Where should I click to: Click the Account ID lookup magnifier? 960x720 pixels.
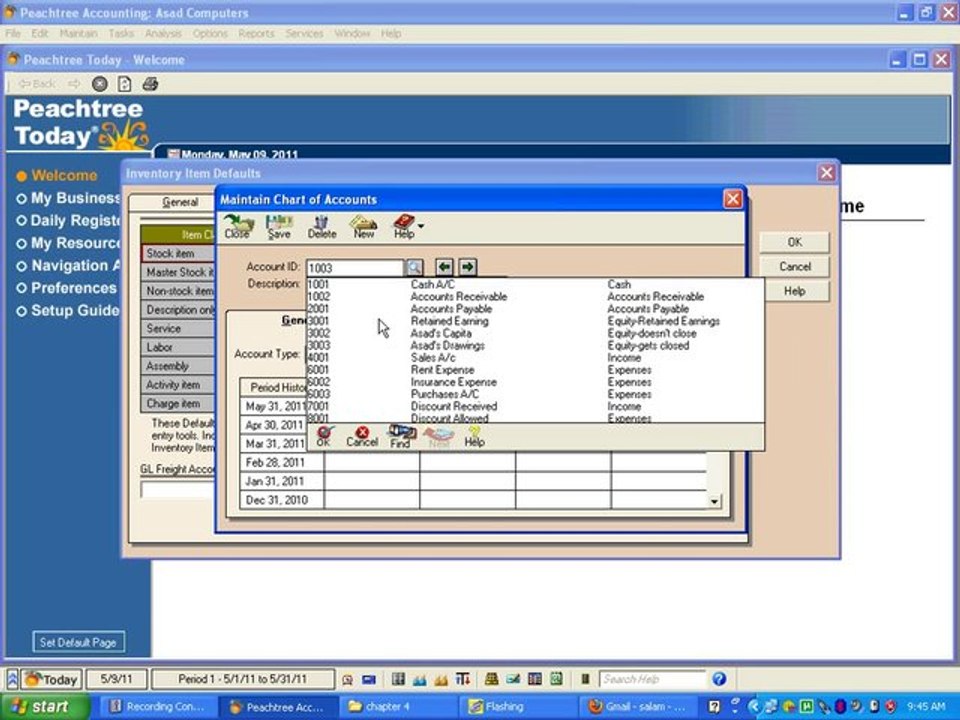coord(414,268)
